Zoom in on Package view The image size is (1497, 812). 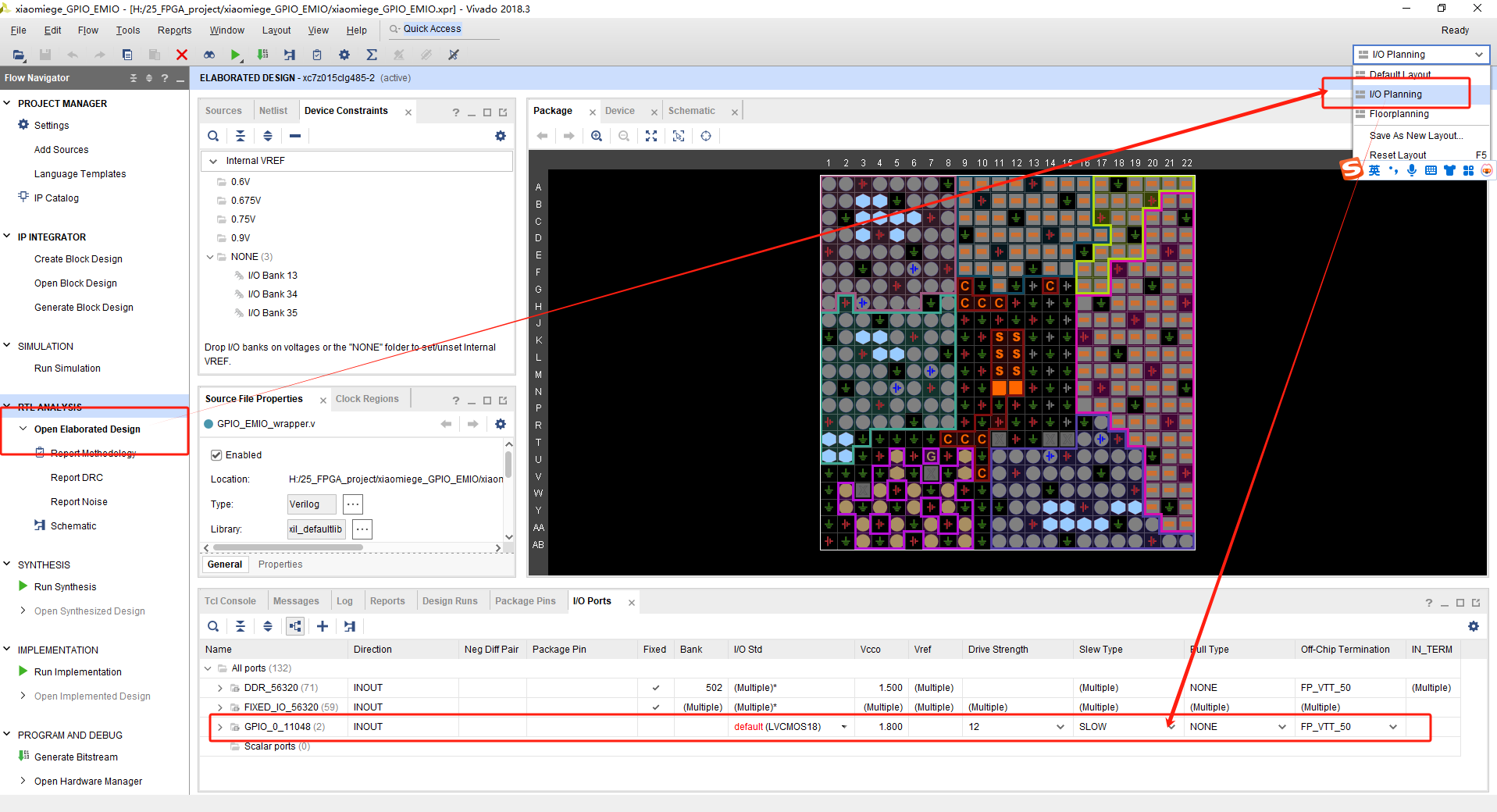coord(597,136)
